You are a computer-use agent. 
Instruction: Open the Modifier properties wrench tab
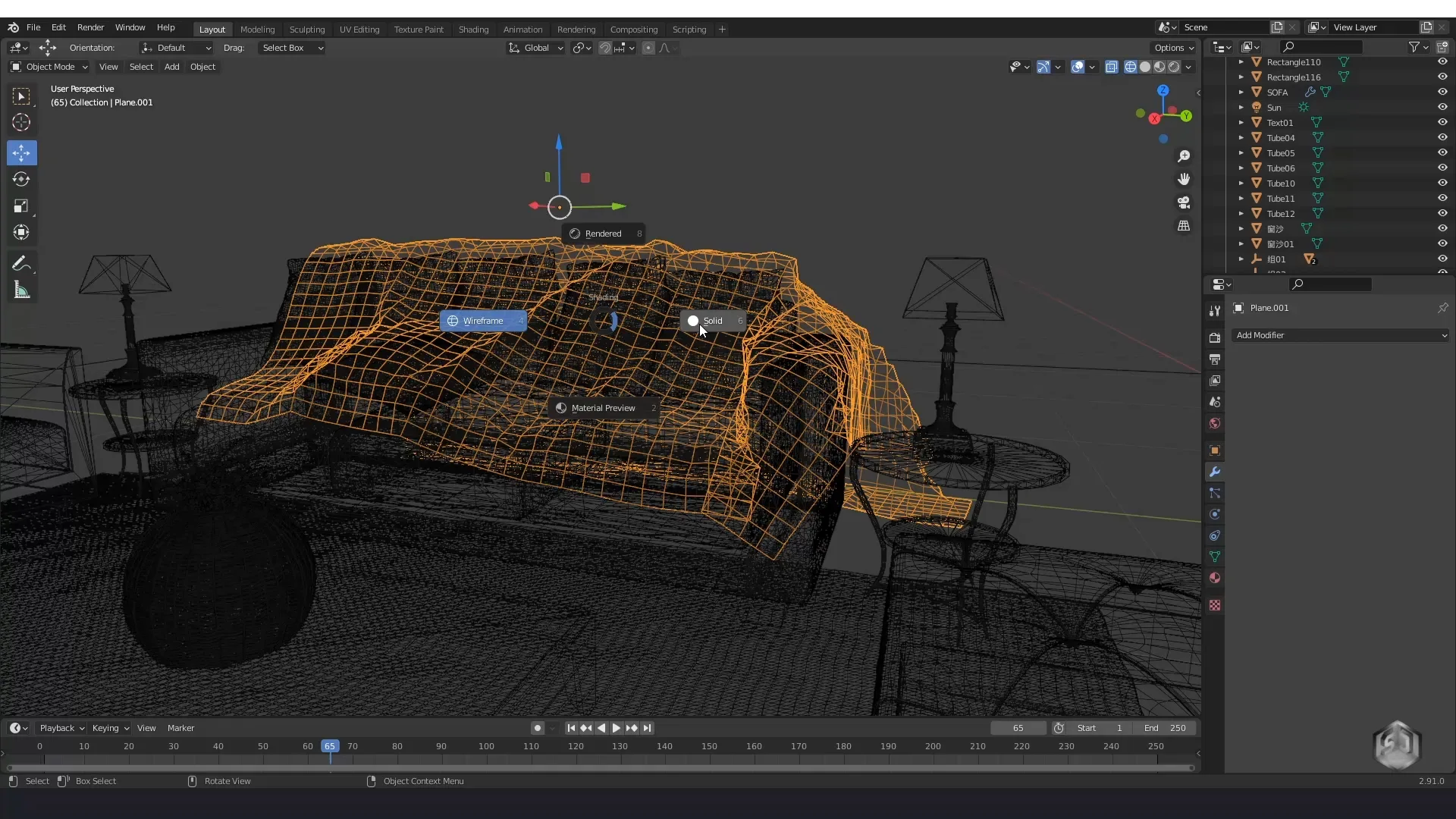pyautogui.click(x=1215, y=472)
